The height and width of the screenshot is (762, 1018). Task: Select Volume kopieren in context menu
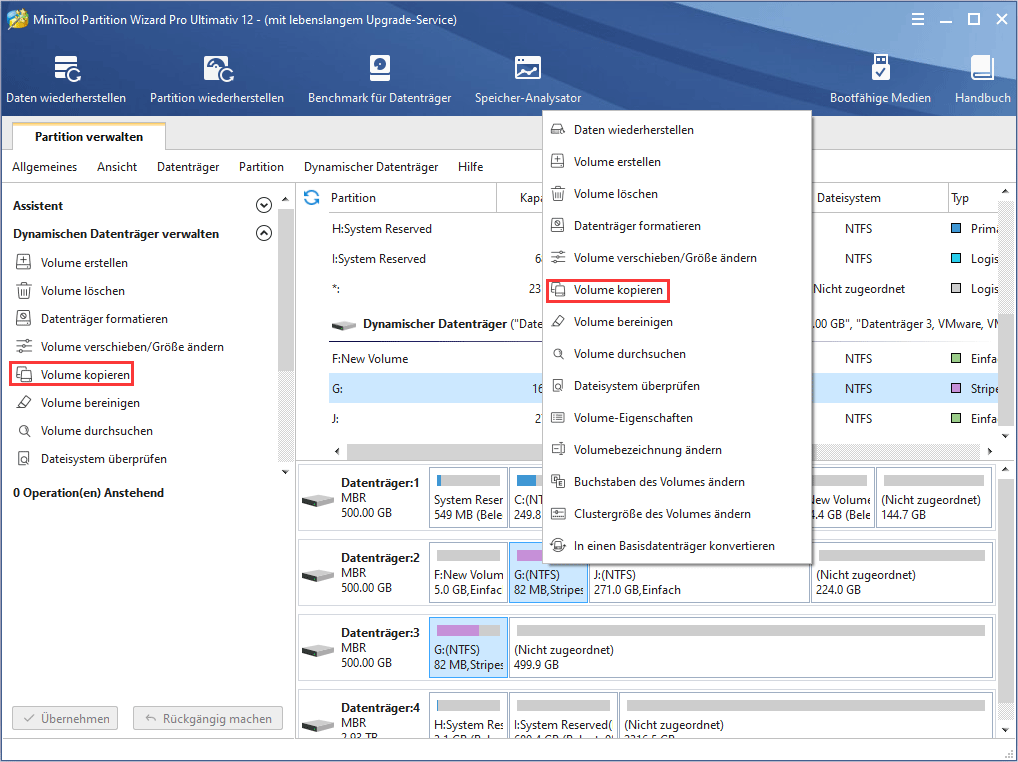coord(677,289)
